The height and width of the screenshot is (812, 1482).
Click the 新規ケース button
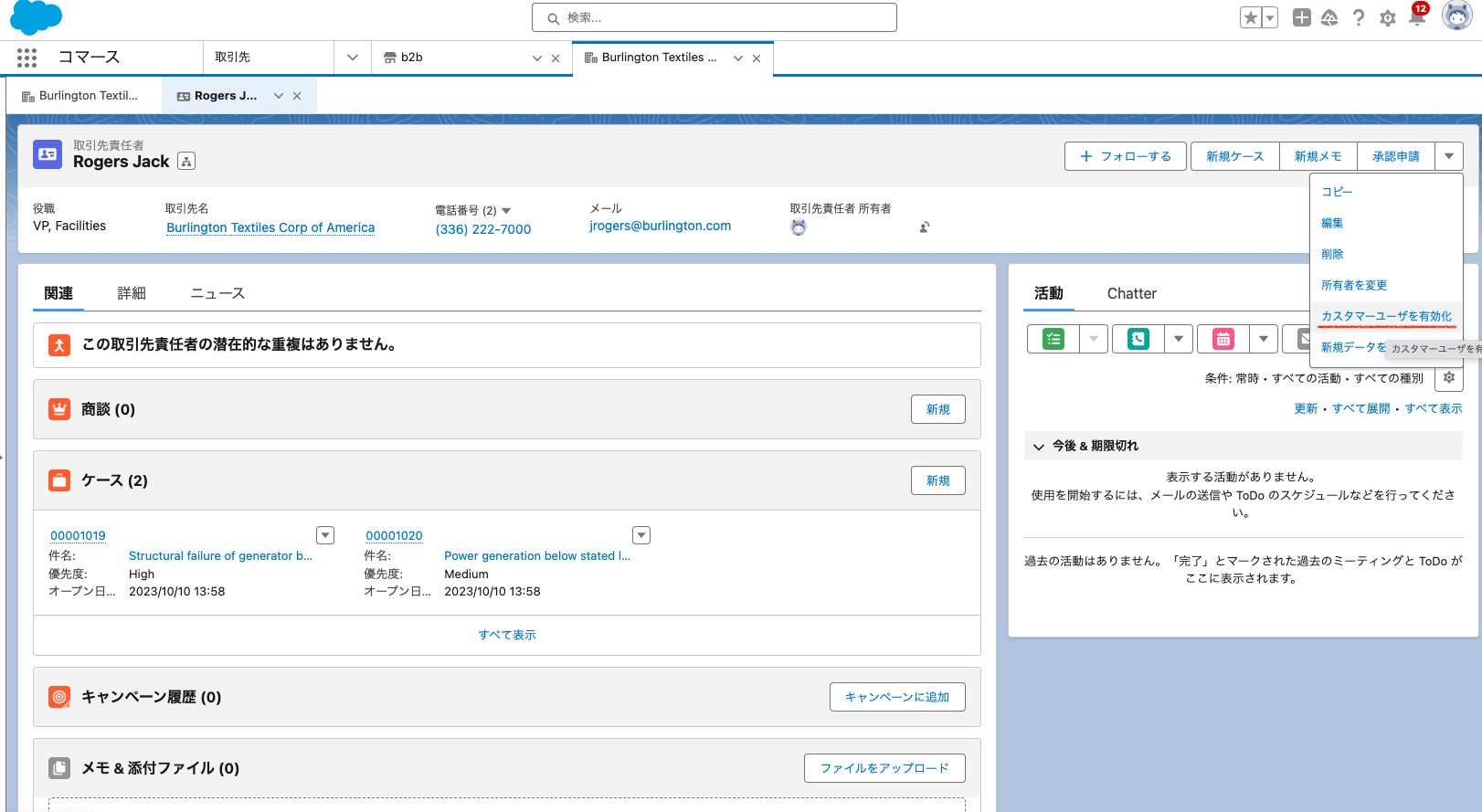coord(1235,156)
